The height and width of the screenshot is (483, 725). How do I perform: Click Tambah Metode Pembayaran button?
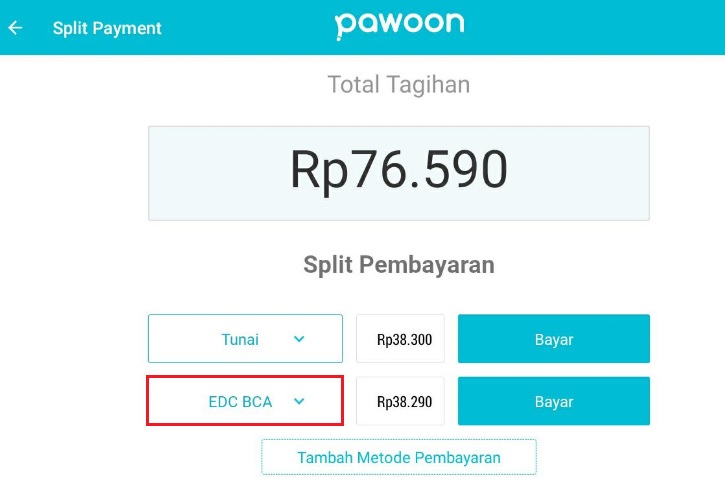point(399,457)
